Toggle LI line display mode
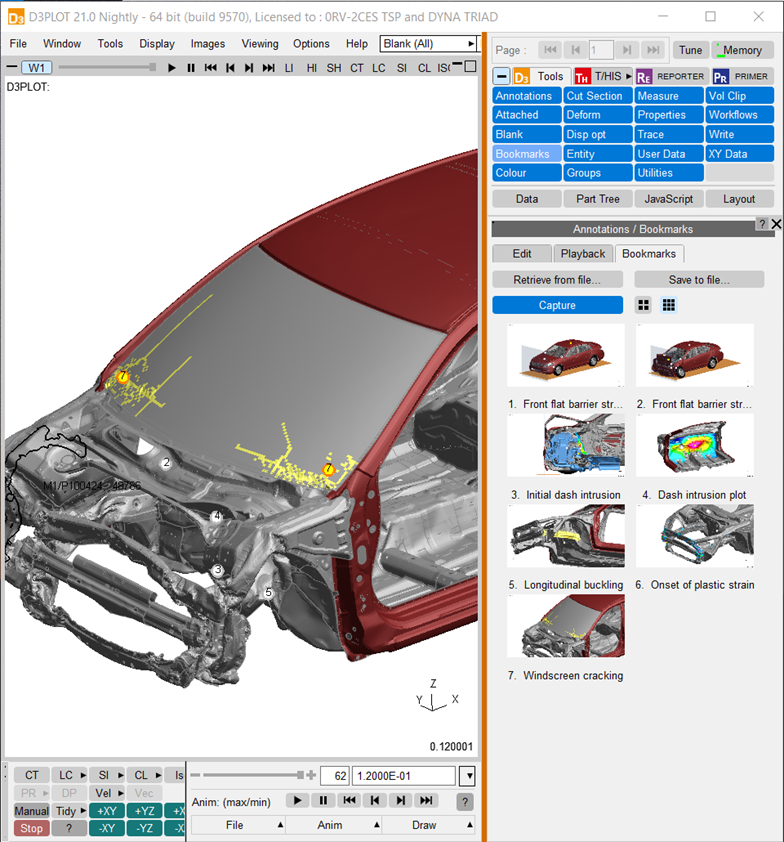This screenshot has height=842, width=784. coord(289,68)
